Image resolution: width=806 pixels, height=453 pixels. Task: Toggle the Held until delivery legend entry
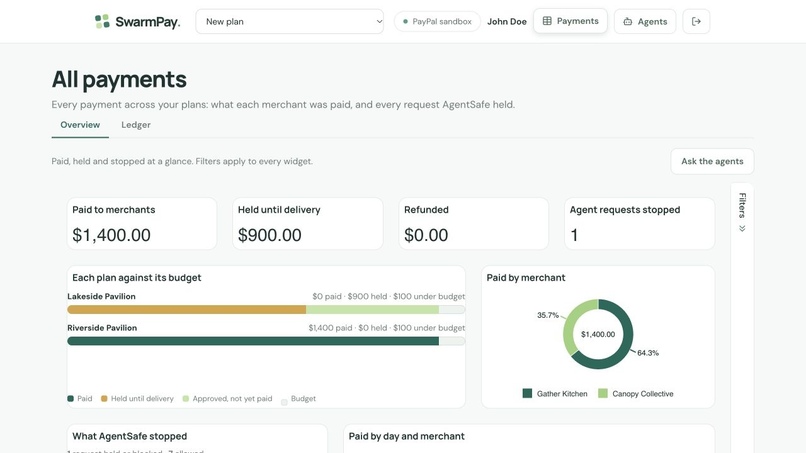pyautogui.click(x=137, y=398)
